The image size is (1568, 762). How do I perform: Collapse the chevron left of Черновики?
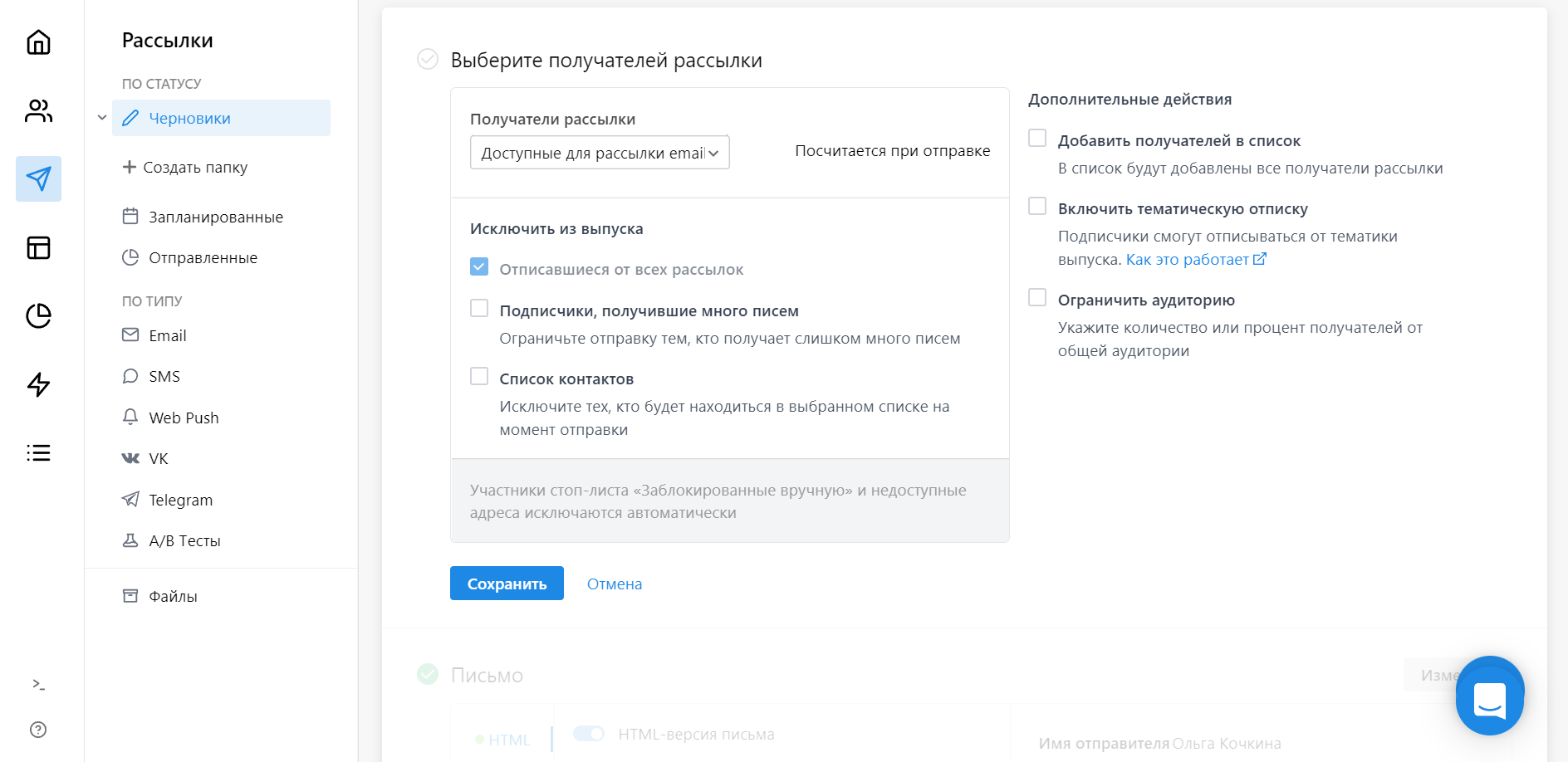[x=102, y=118]
